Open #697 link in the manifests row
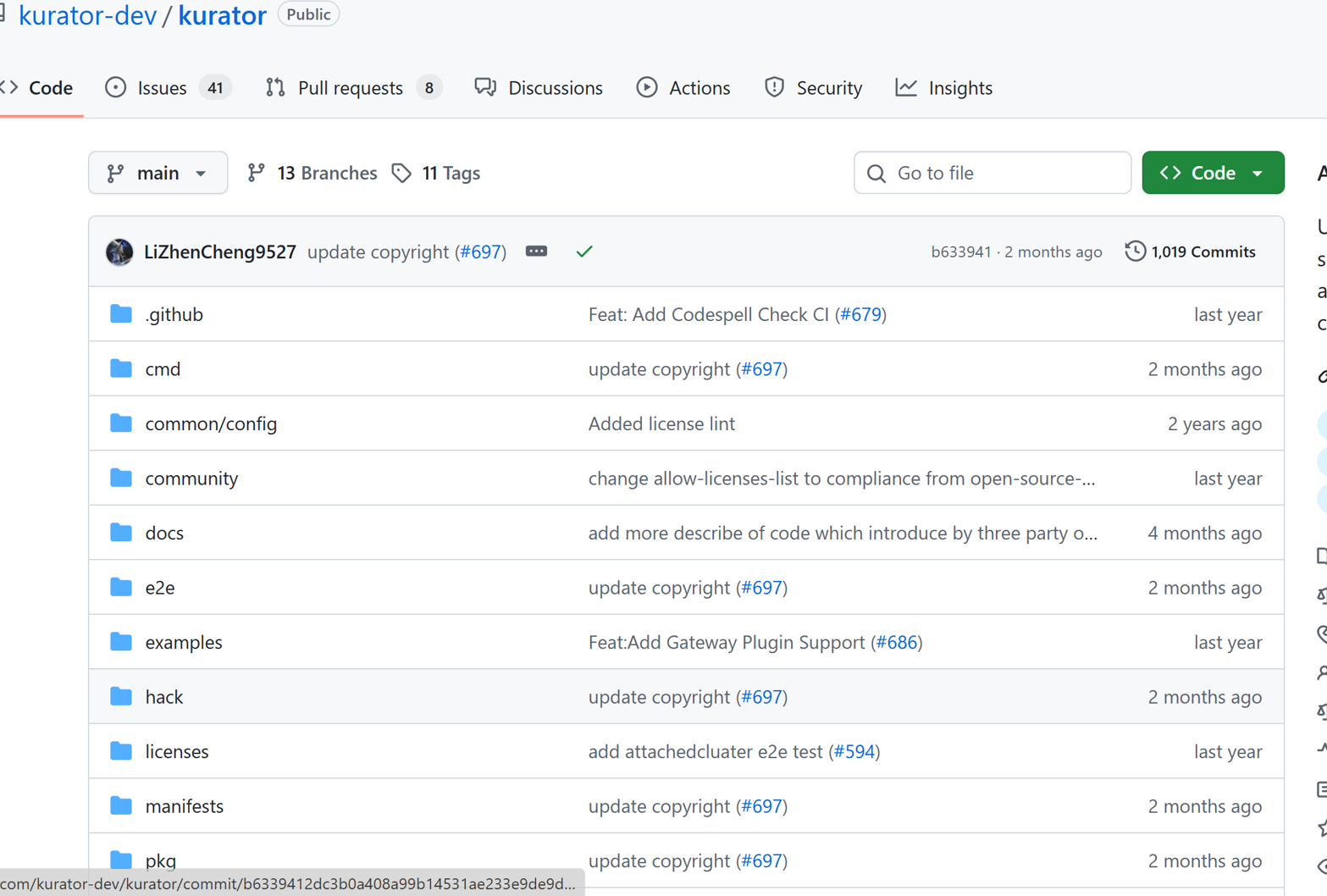Viewport: 1327px width, 896px height. click(x=762, y=806)
